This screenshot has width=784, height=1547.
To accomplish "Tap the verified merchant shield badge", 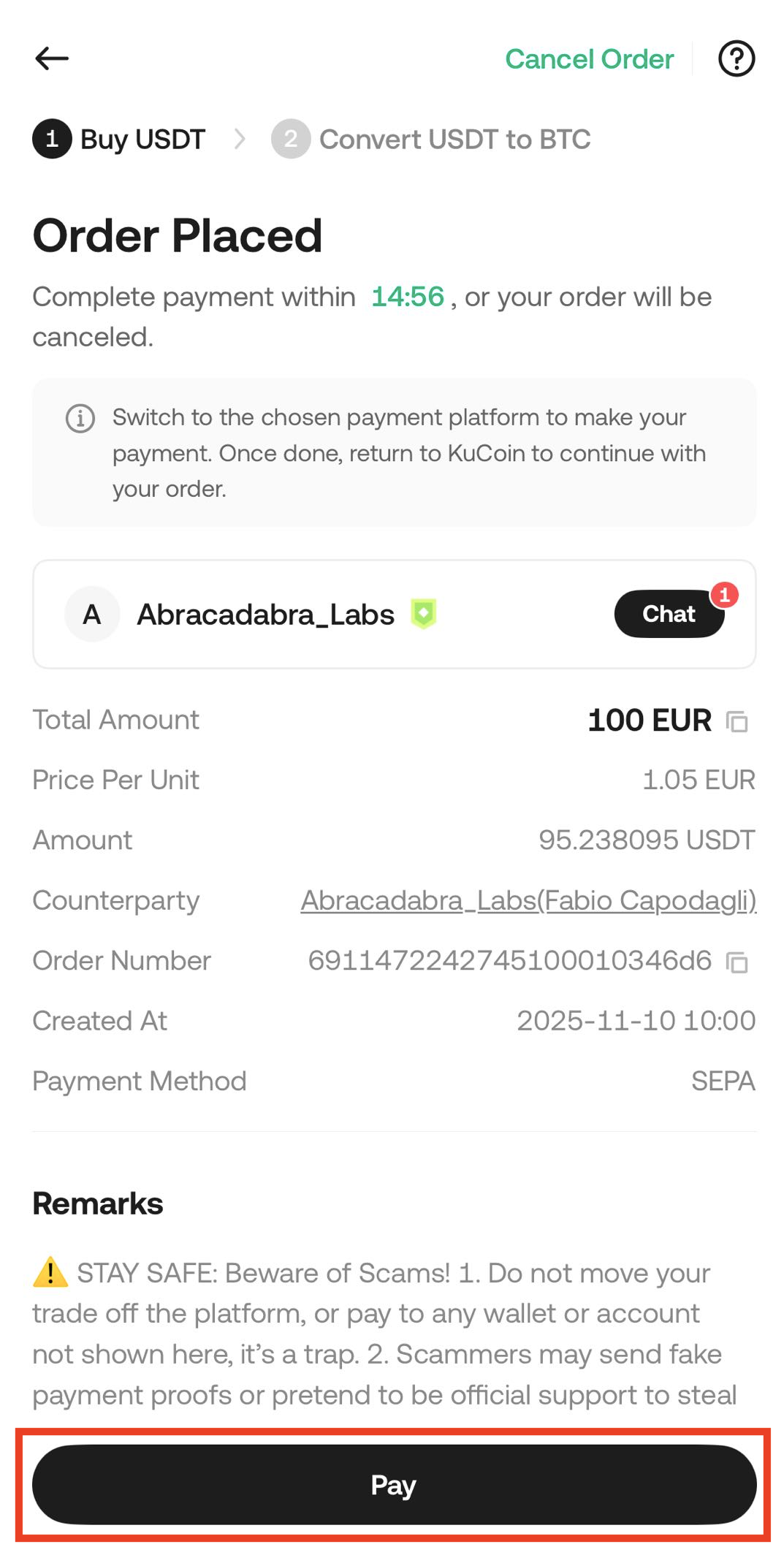I will (x=424, y=614).
